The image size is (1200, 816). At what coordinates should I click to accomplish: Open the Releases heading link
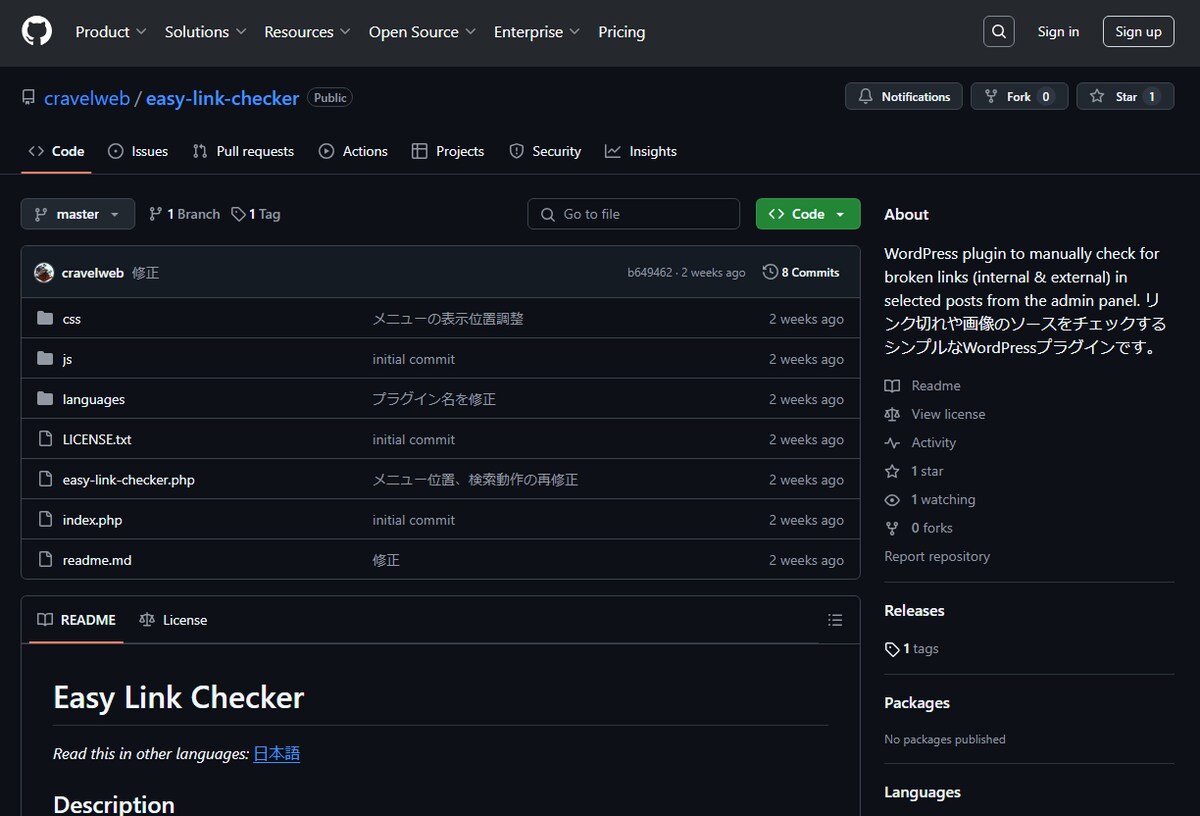914,611
